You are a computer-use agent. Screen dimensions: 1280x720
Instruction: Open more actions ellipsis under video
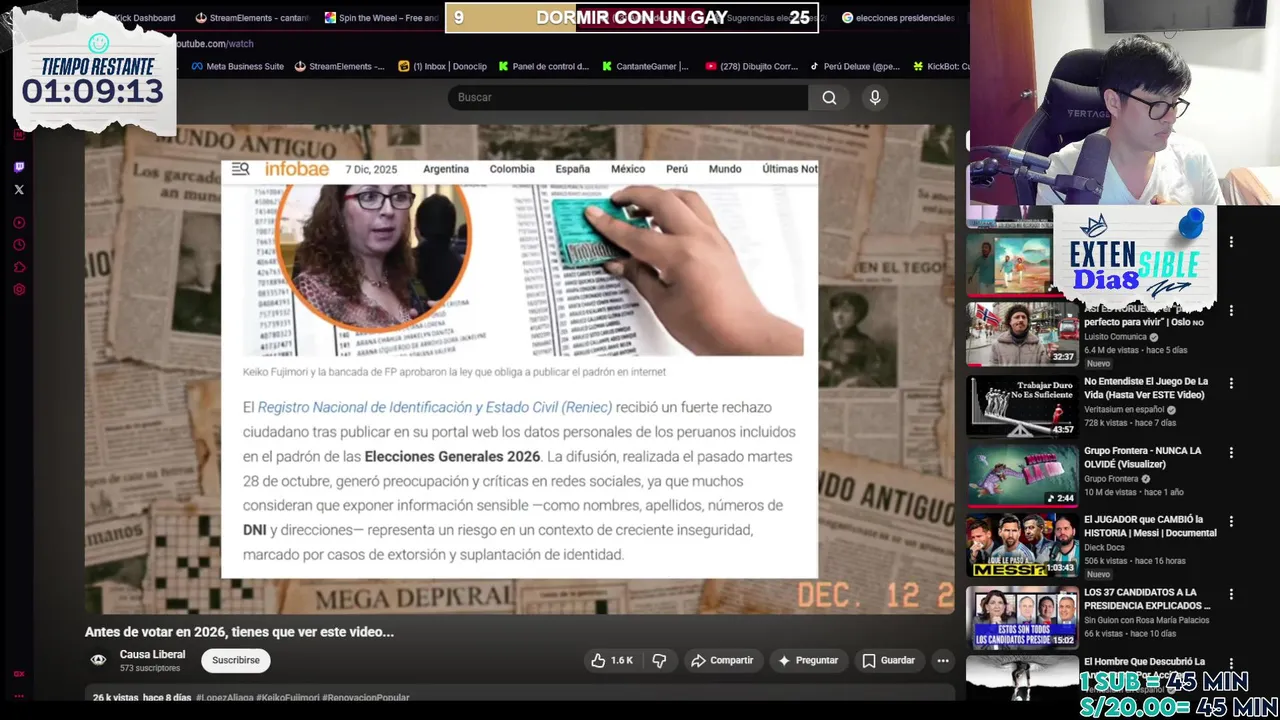coord(942,660)
